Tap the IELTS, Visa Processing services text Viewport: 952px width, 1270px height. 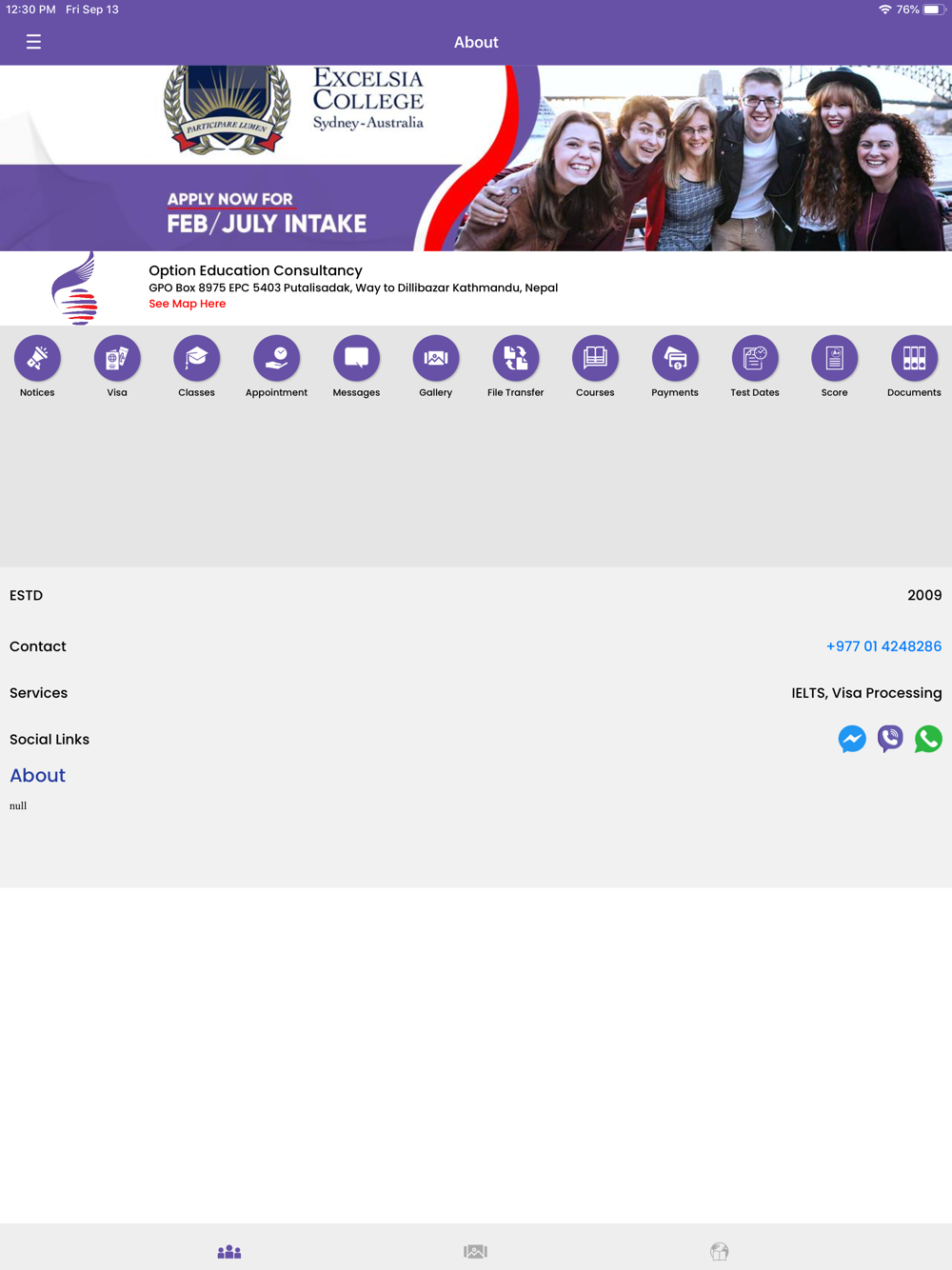pos(866,693)
